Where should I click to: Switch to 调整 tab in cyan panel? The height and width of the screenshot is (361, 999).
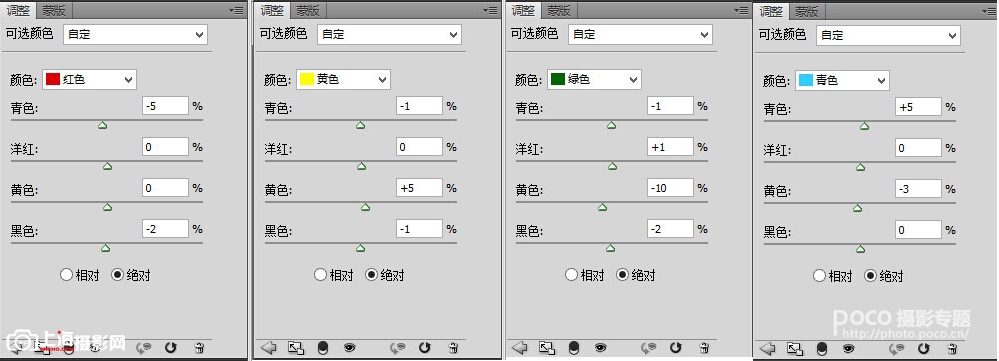(x=772, y=11)
